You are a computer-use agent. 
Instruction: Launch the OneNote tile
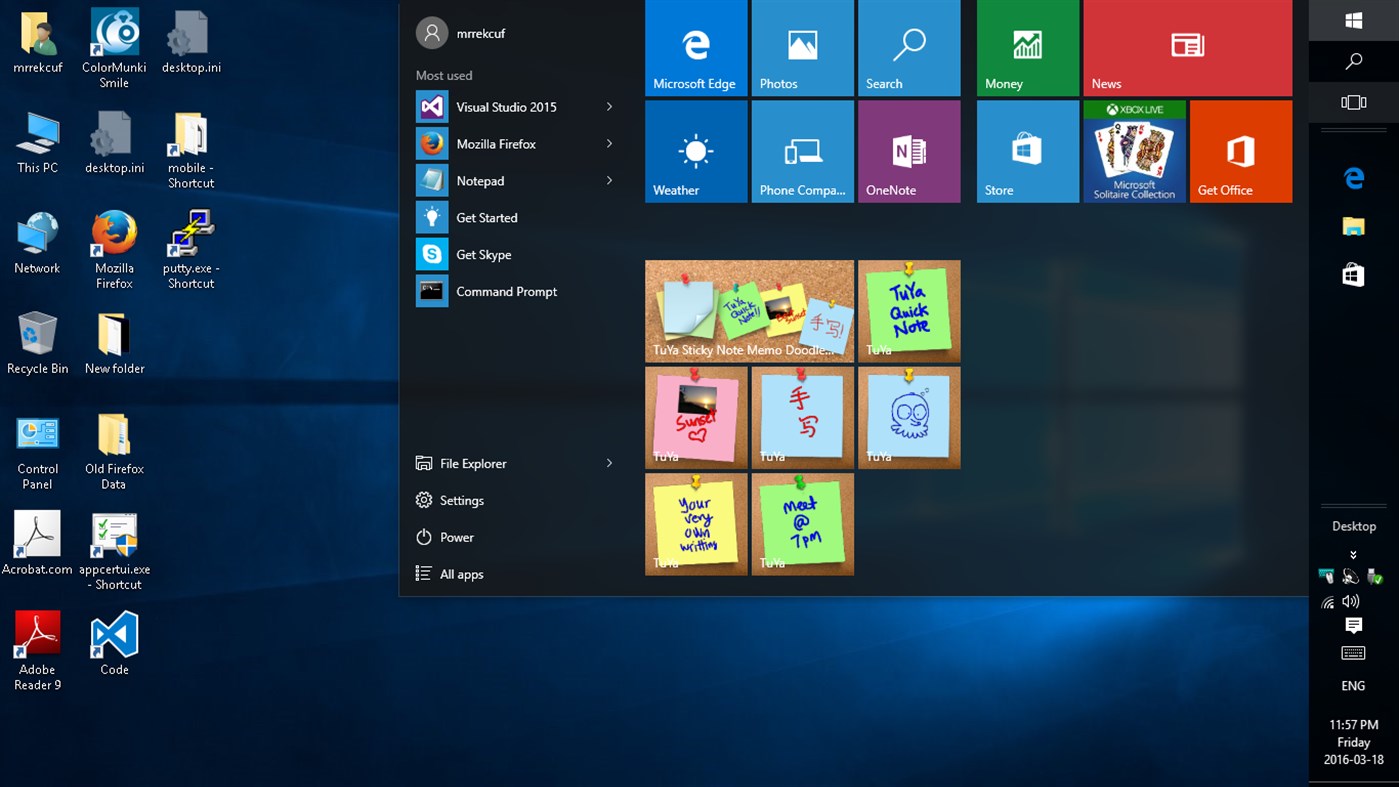909,151
